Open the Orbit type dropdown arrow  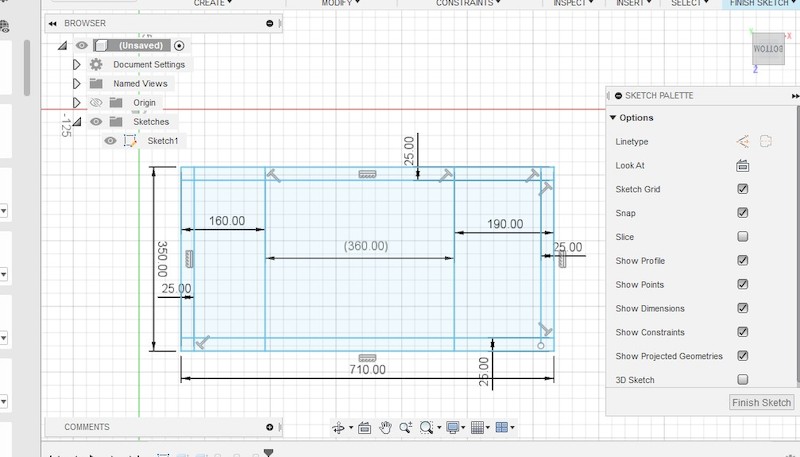(351, 428)
